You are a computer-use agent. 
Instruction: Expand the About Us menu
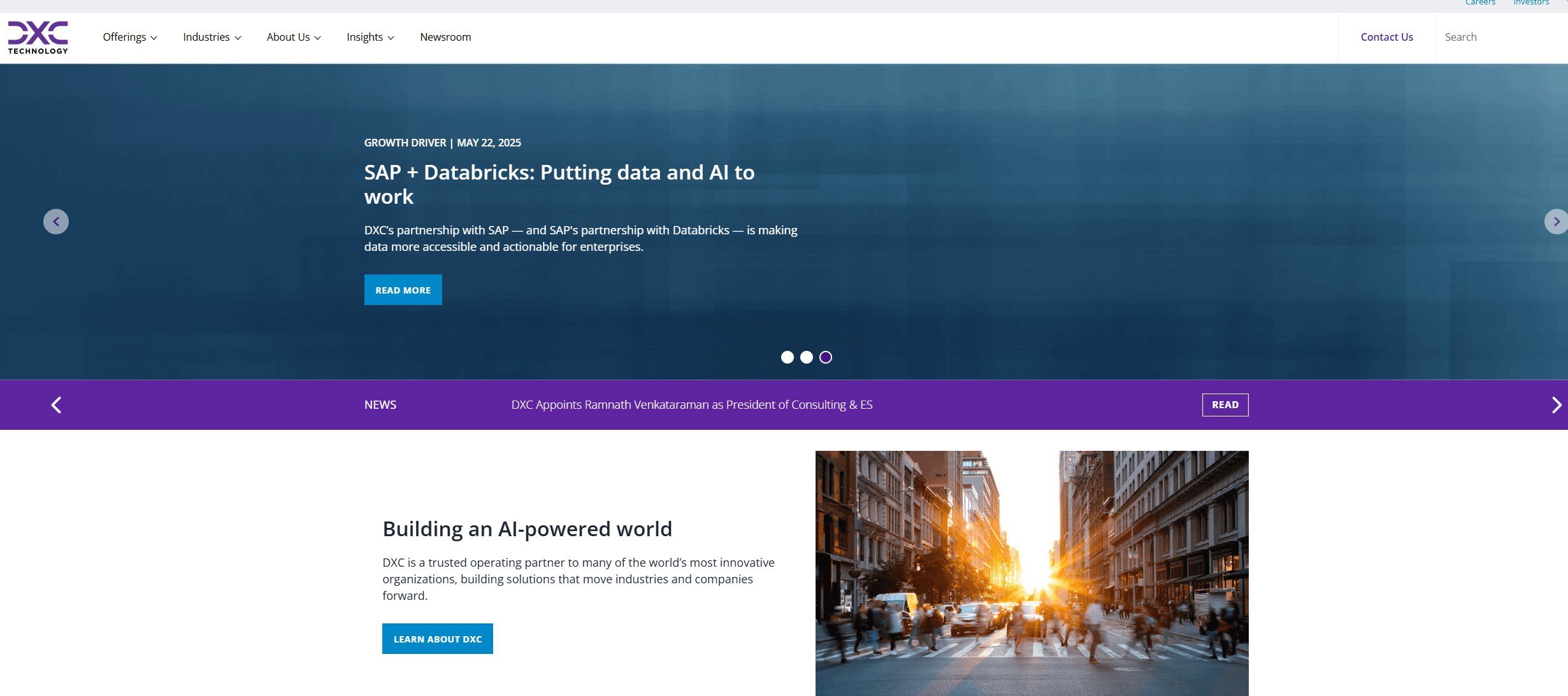(x=294, y=37)
